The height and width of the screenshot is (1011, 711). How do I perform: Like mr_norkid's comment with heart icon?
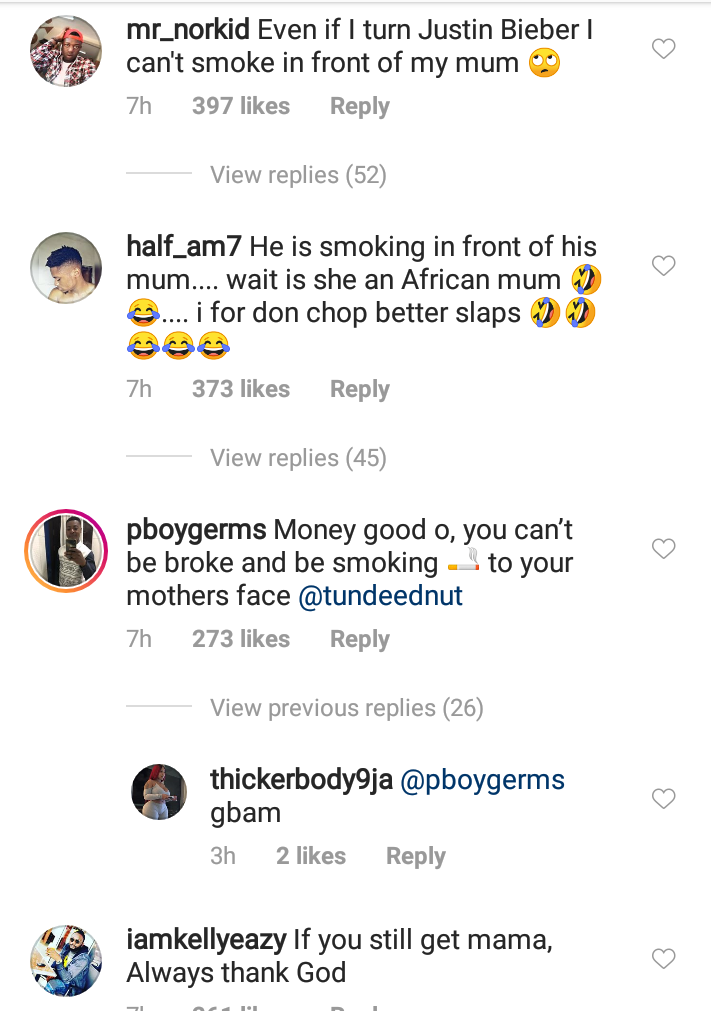tap(663, 49)
